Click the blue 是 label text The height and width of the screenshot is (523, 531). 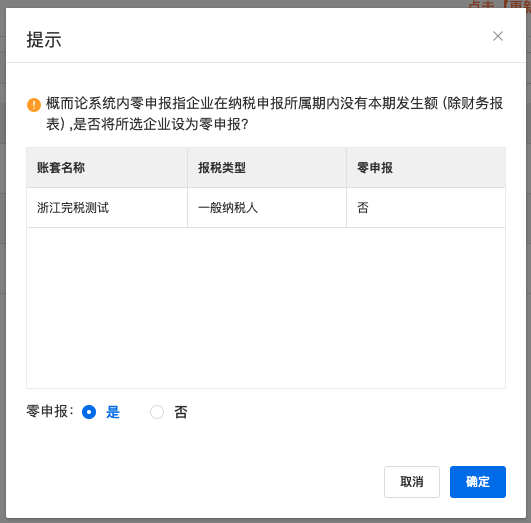(113, 412)
